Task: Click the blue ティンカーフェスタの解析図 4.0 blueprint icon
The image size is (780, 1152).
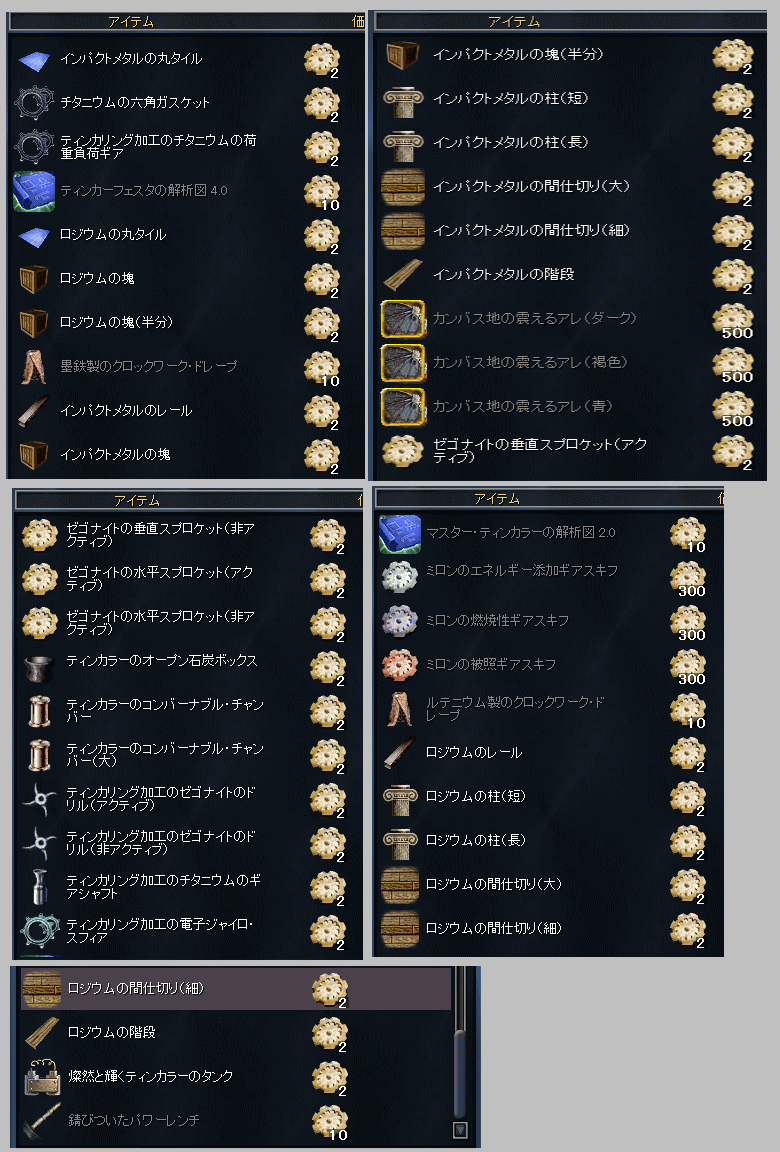Action: pyautogui.click(x=34, y=191)
